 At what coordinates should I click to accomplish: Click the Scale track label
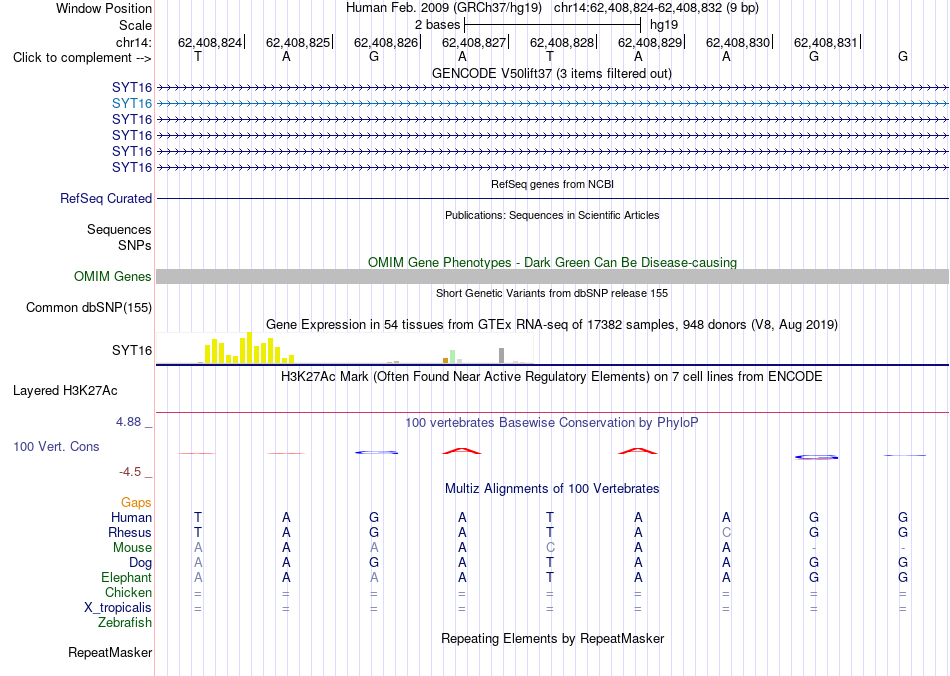[135, 25]
